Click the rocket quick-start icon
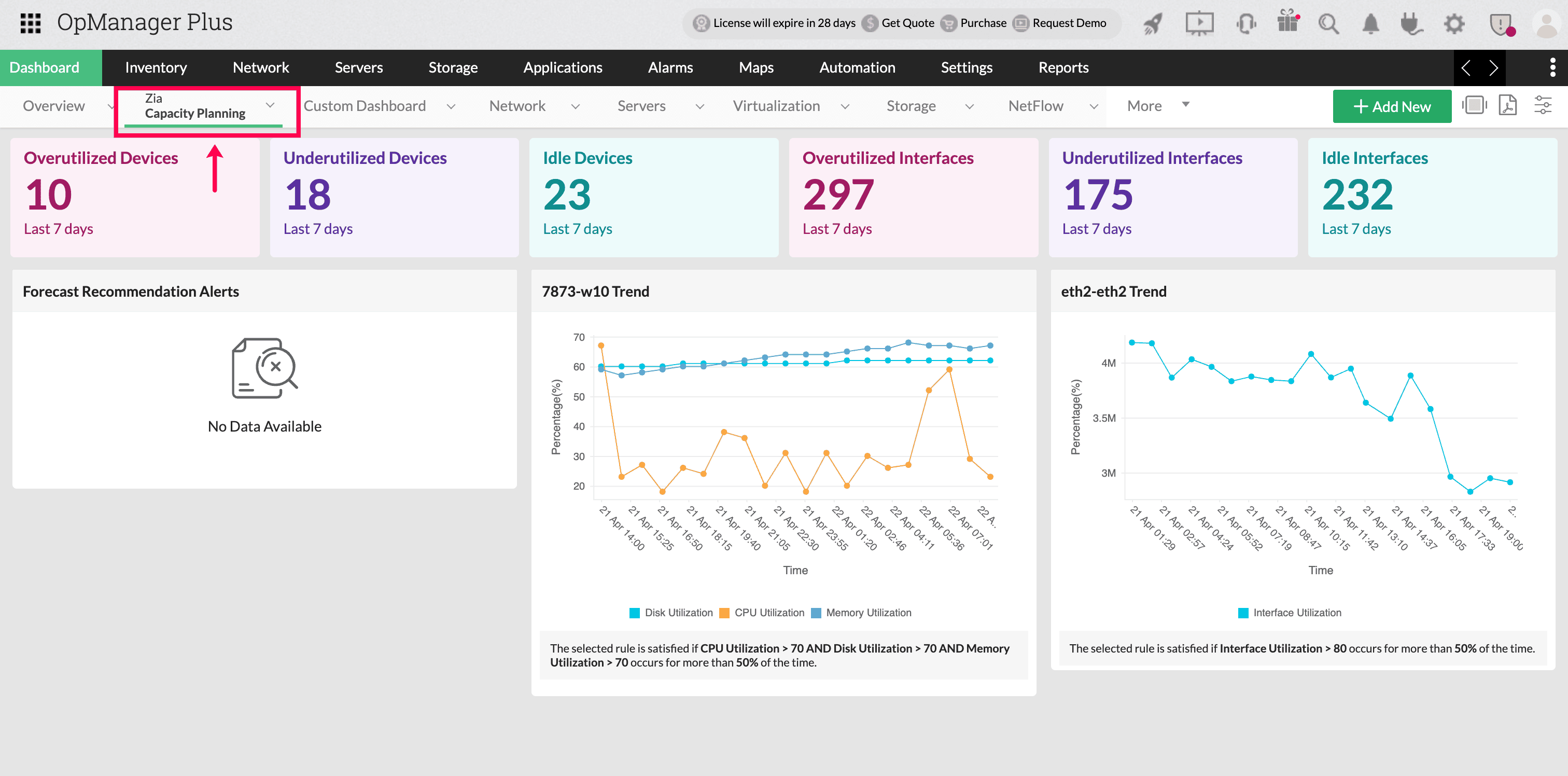Viewport: 1568px width, 776px height. [x=1154, y=24]
